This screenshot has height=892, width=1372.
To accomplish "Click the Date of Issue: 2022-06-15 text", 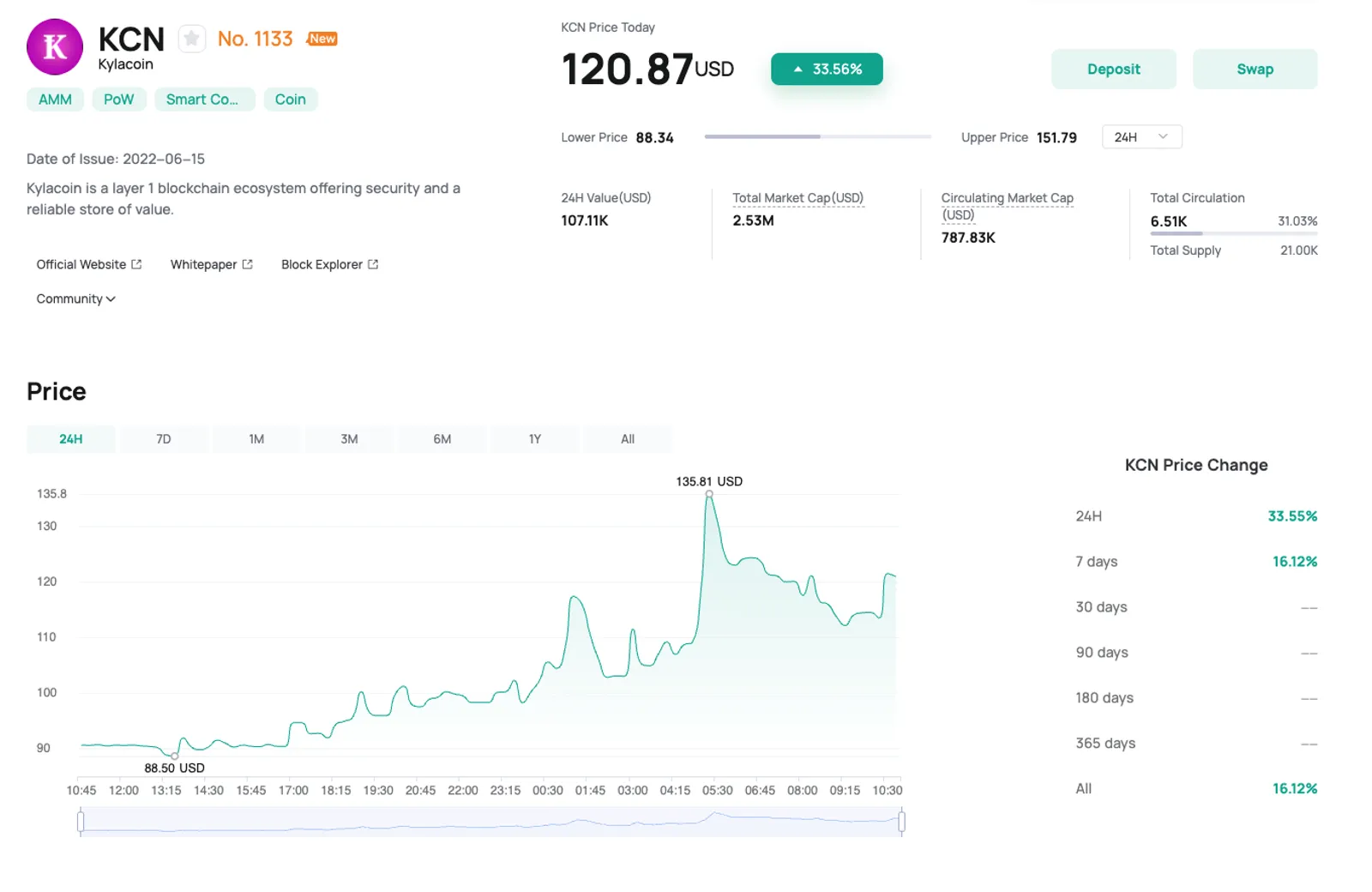I will point(116,159).
